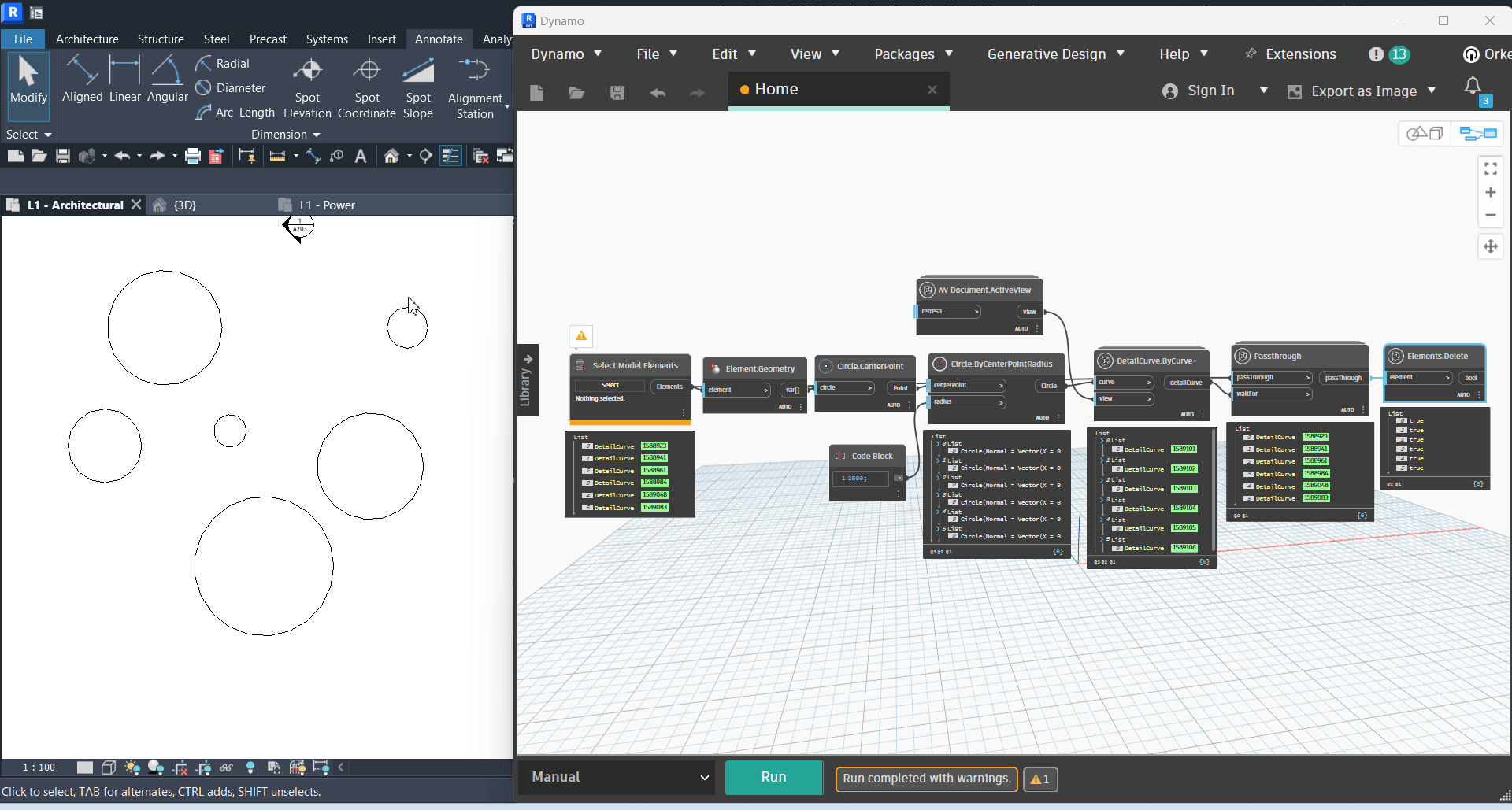Click the warning count badge next to run status
Viewport: 1512px width, 810px height.
(x=1040, y=779)
